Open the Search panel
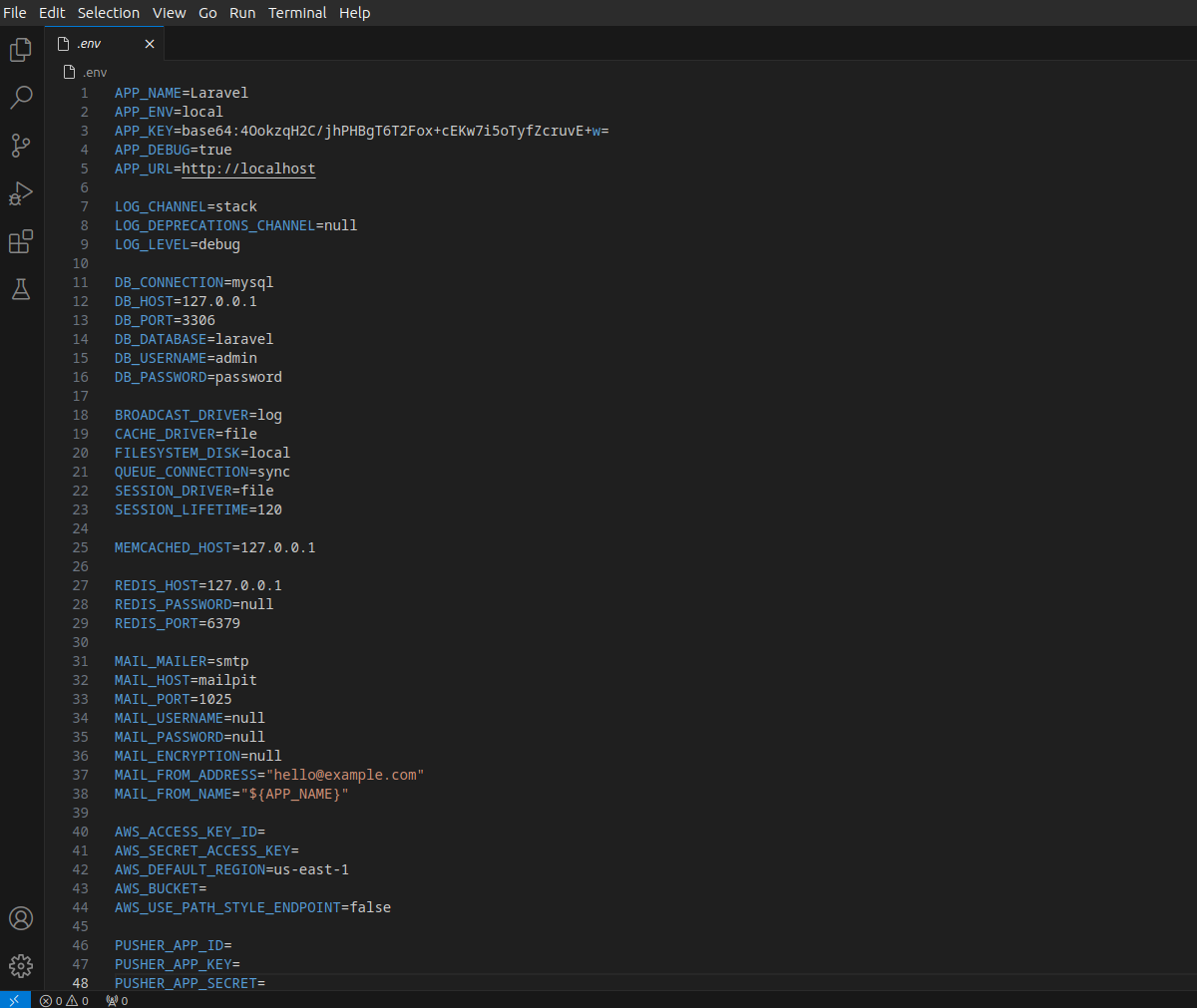This screenshot has height=1008, width=1197. [20, 97]
